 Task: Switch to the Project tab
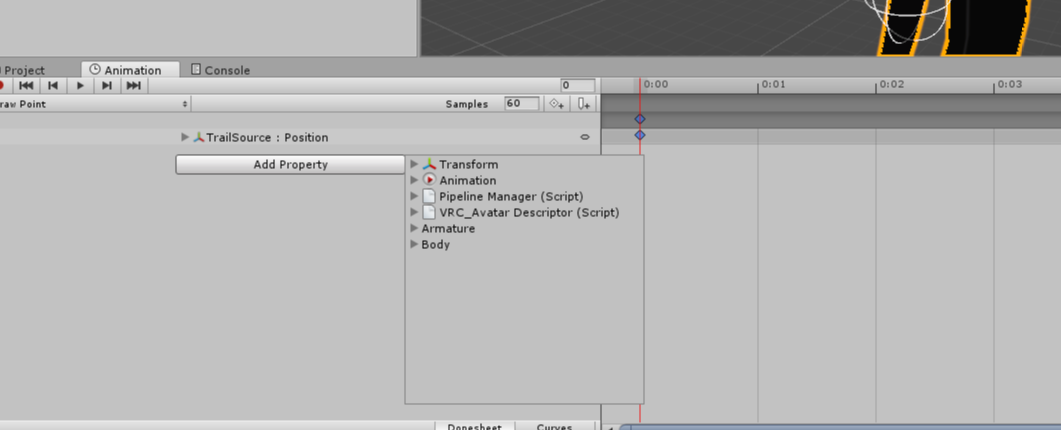point(22,70)
